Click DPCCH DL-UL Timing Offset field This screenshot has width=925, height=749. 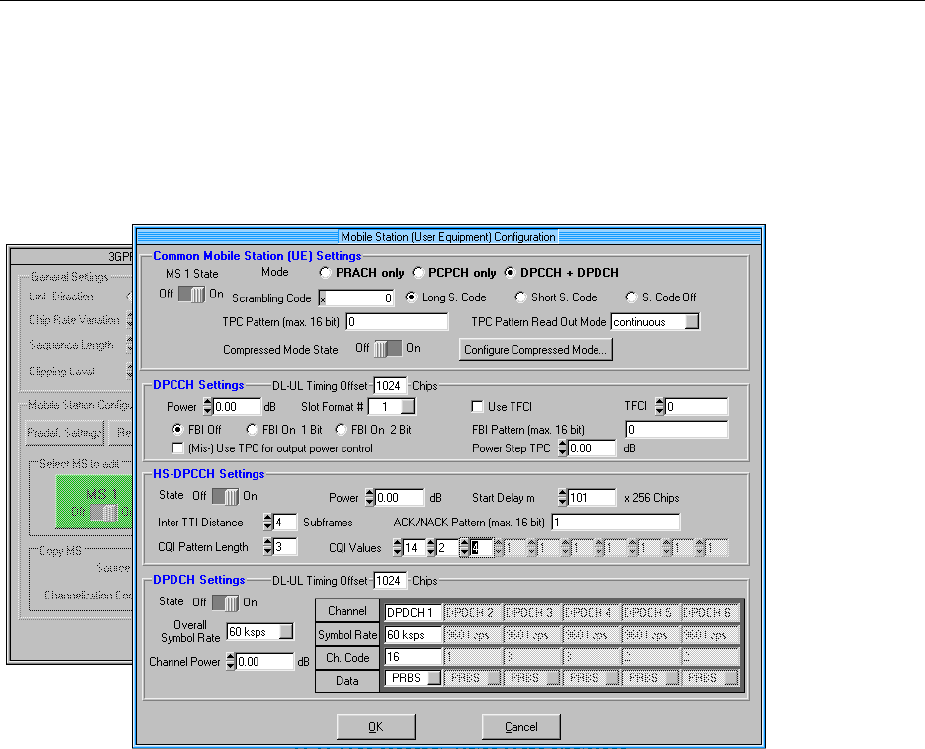click(390, 386)
